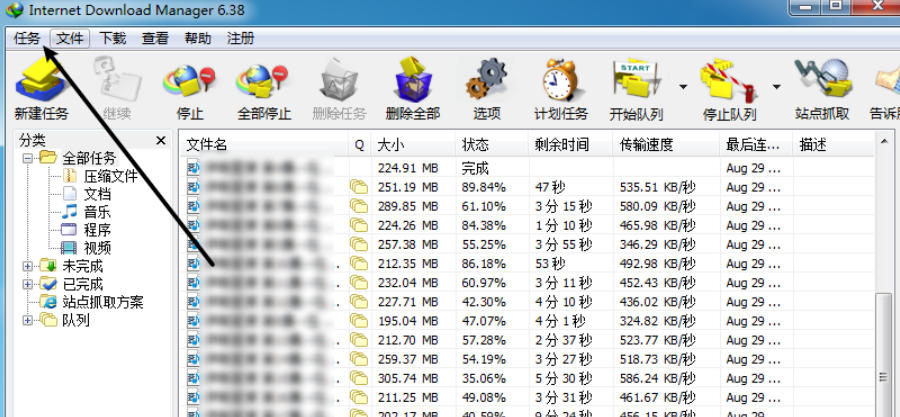Open the Scheduler (计划任务) clock icon

(561, 80)
